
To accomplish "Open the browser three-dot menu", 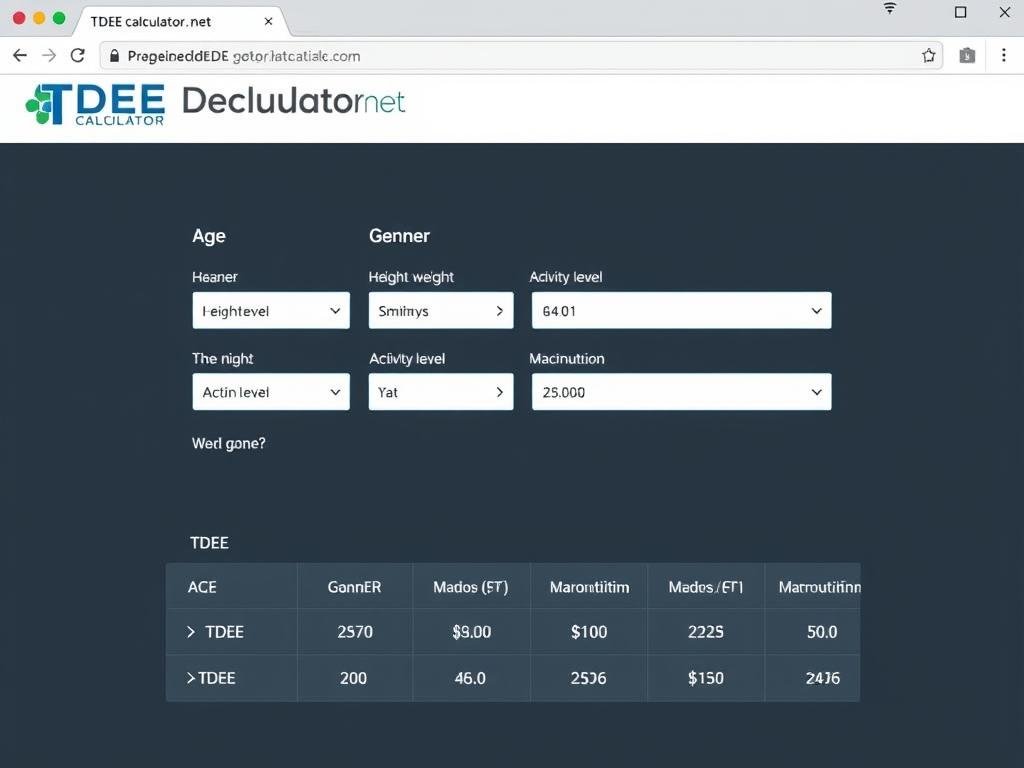I will click(1003, 56).
